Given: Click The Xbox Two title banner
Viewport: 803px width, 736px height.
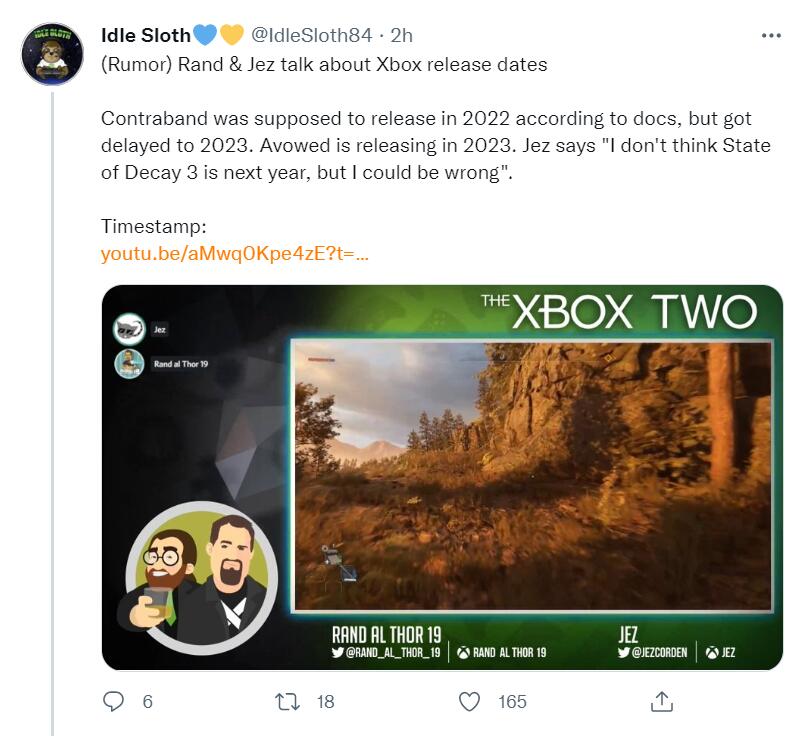Looking at the screenshot, I should click(x=619, y=311).
